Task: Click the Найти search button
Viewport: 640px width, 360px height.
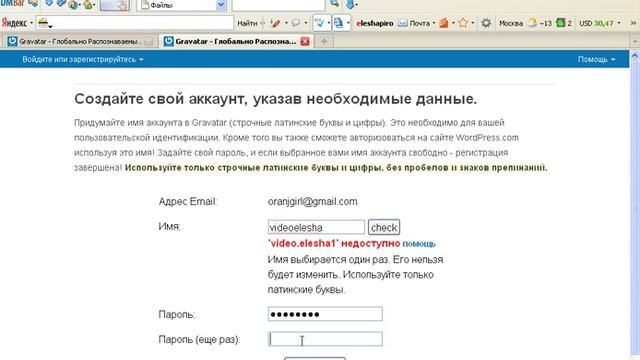Action: click(247, 23)
